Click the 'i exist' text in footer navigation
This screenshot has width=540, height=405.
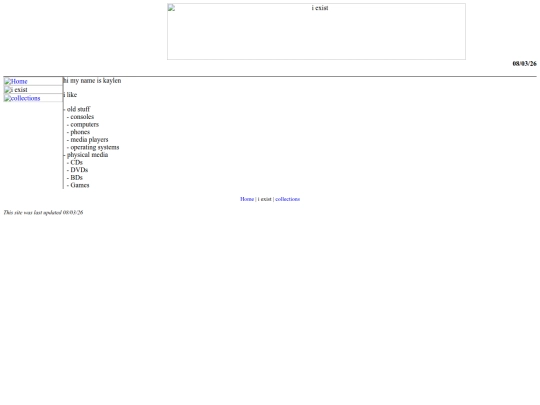pyautogui.click(x=264, y=199)
